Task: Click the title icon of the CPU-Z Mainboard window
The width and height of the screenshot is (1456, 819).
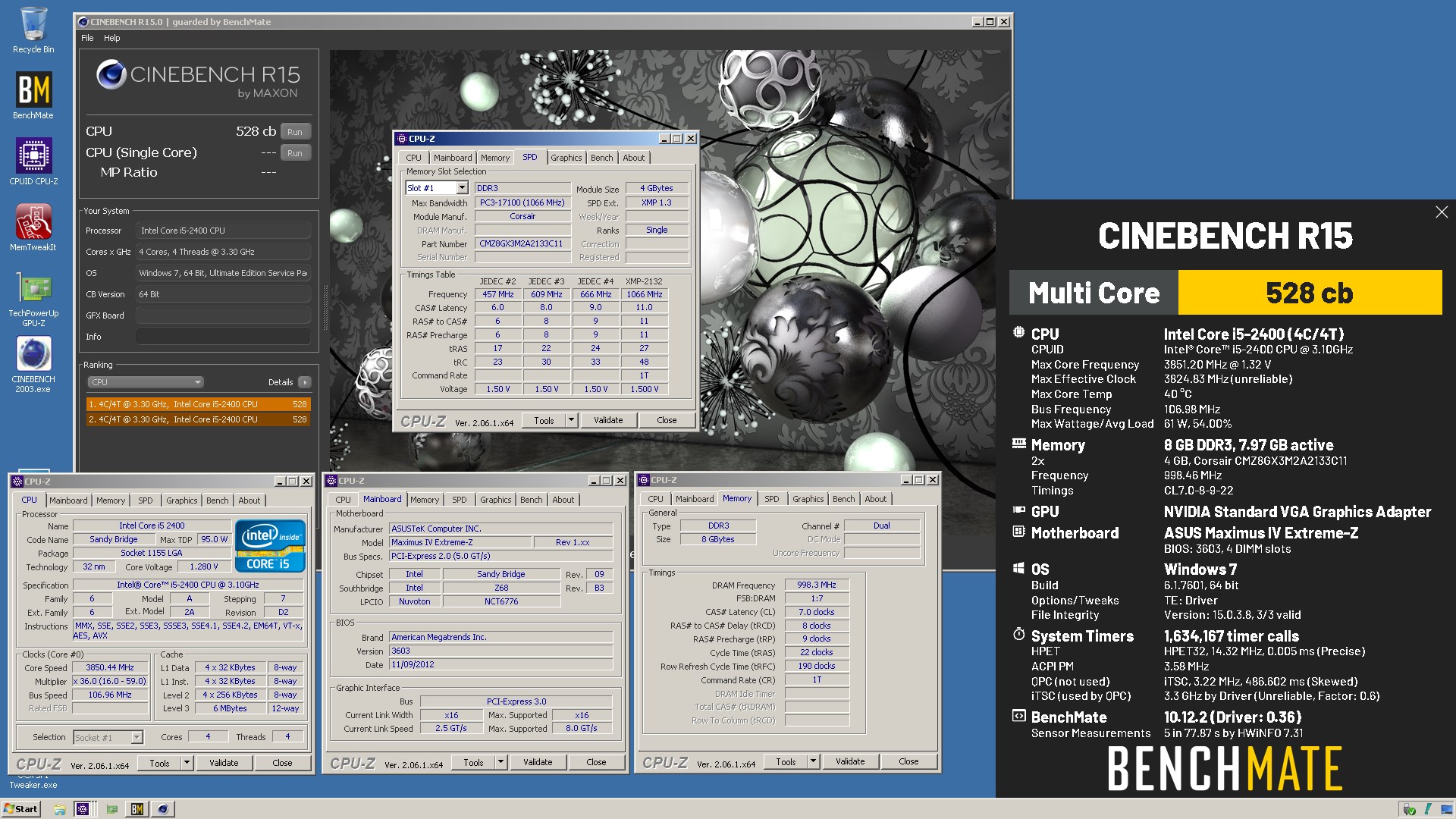Action: click(331, 481)
